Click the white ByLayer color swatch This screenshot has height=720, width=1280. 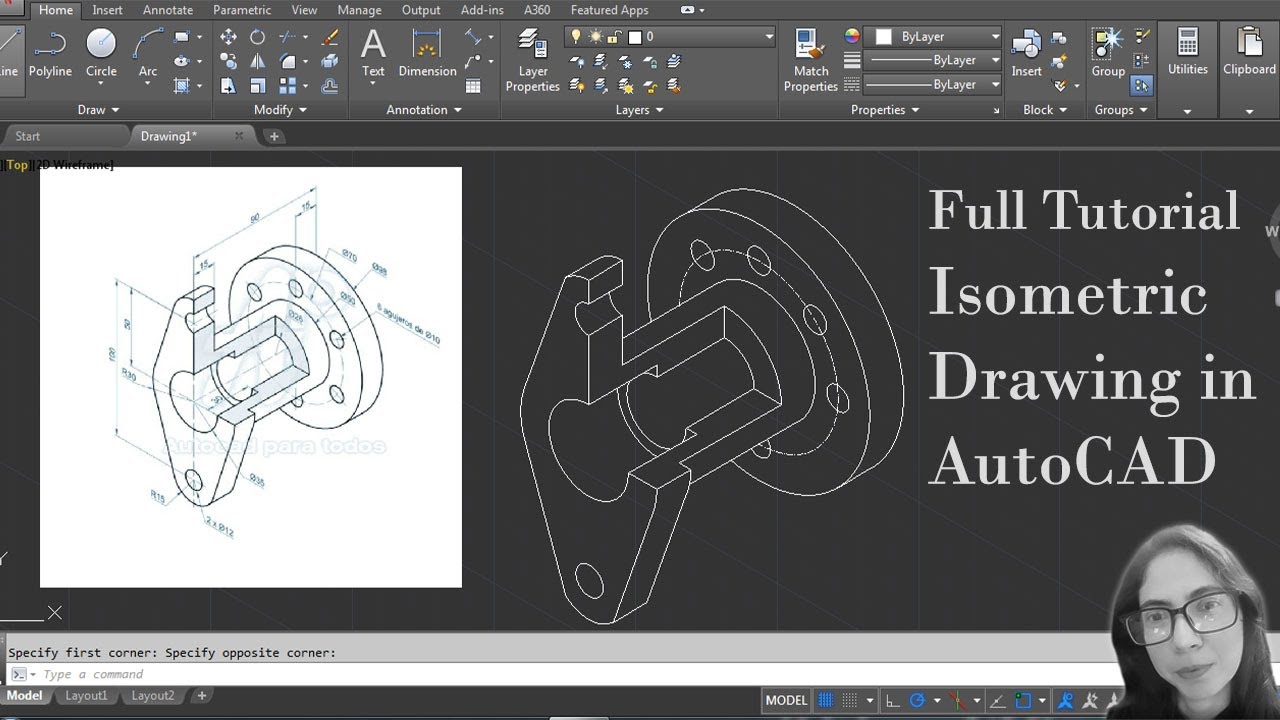tap(883, 37)
